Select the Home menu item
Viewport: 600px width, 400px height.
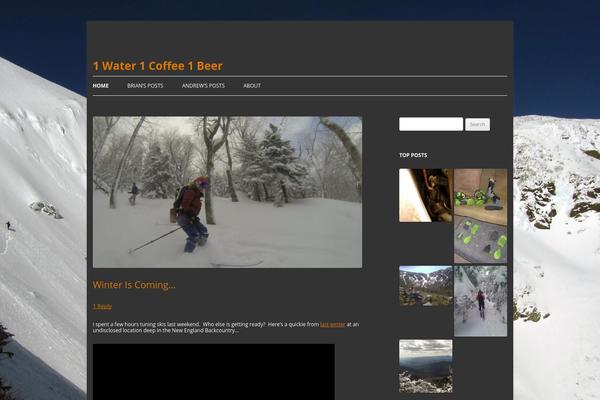(x=101, y=86)
